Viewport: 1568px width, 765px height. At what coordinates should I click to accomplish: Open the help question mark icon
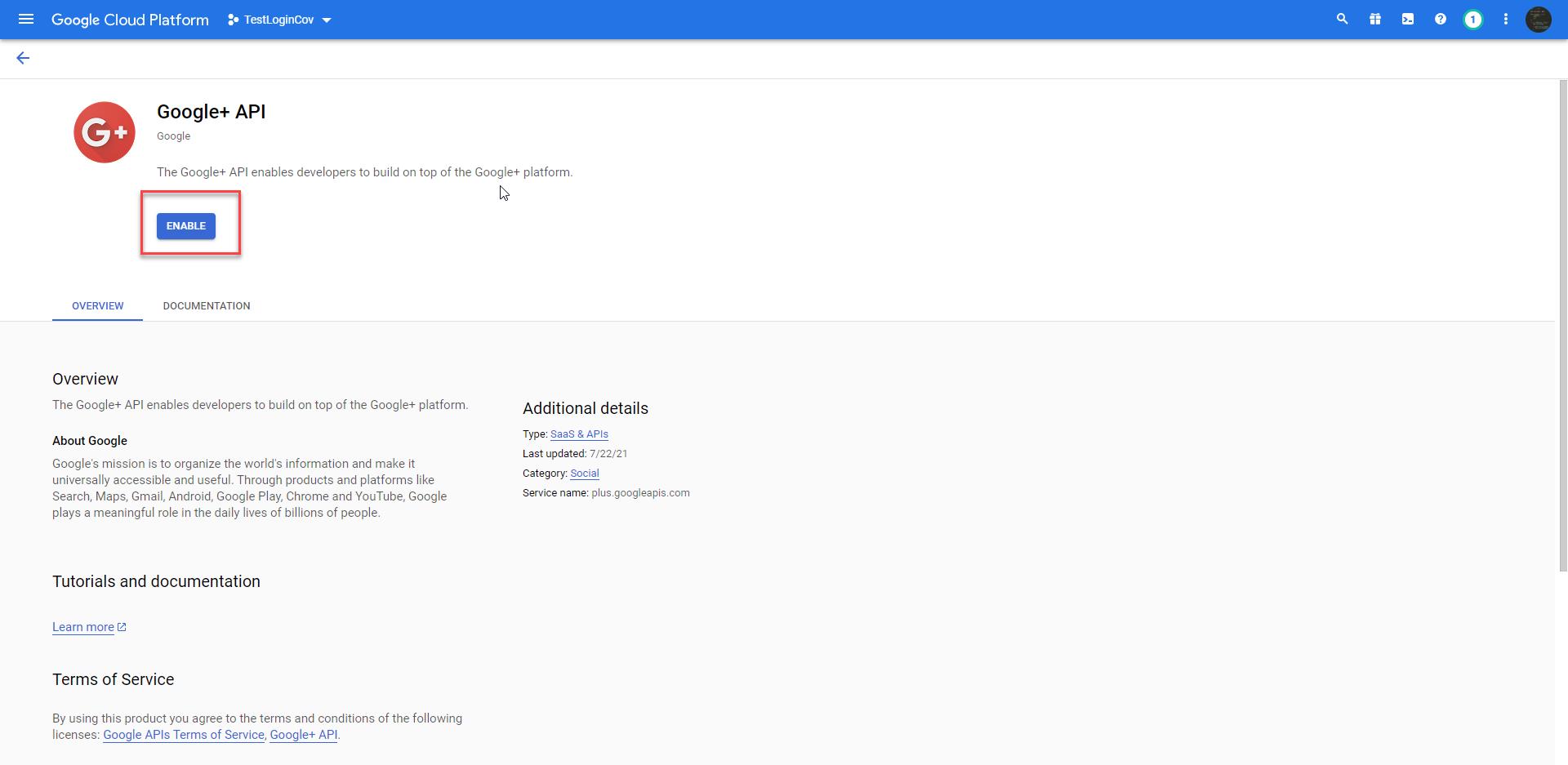pos(1441,19)
